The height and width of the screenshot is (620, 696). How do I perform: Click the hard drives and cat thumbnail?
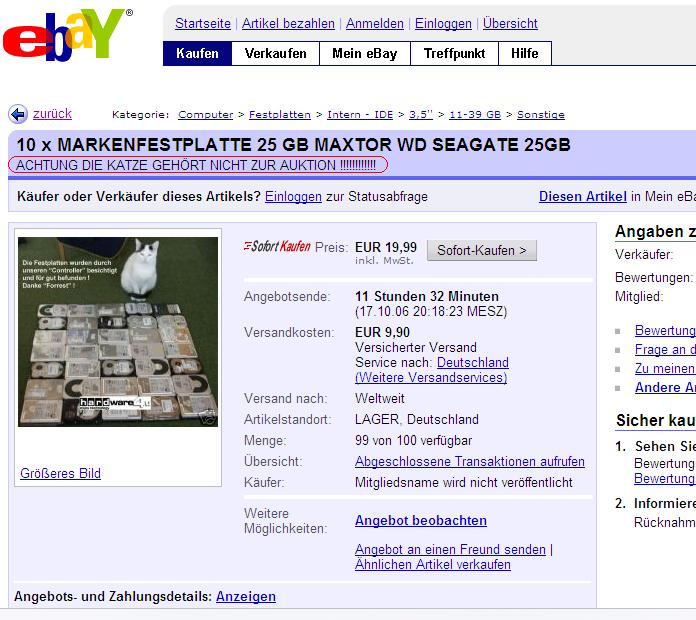click(118, 332)
